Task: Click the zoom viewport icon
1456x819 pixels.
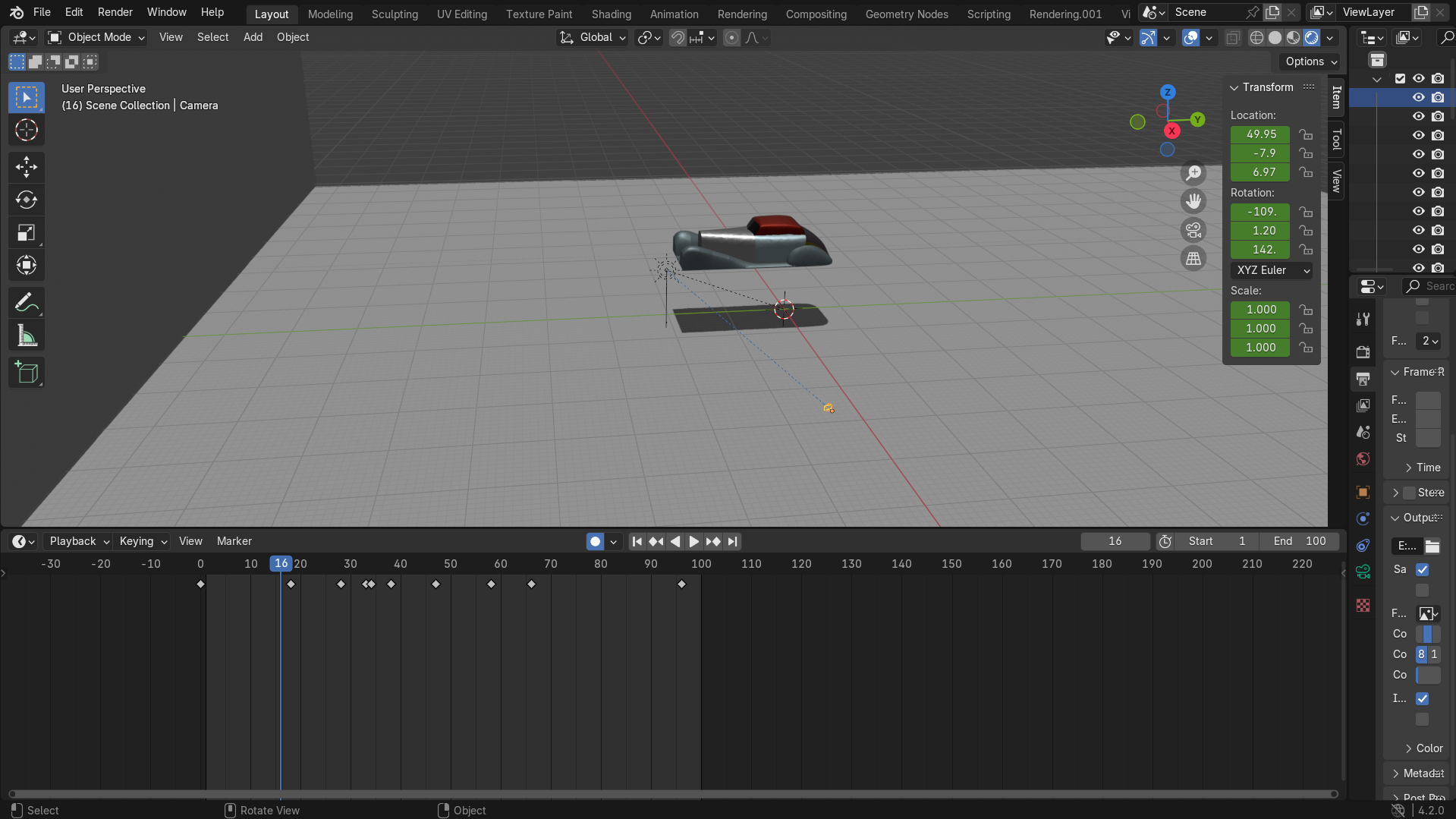Action: [1193, 173]
